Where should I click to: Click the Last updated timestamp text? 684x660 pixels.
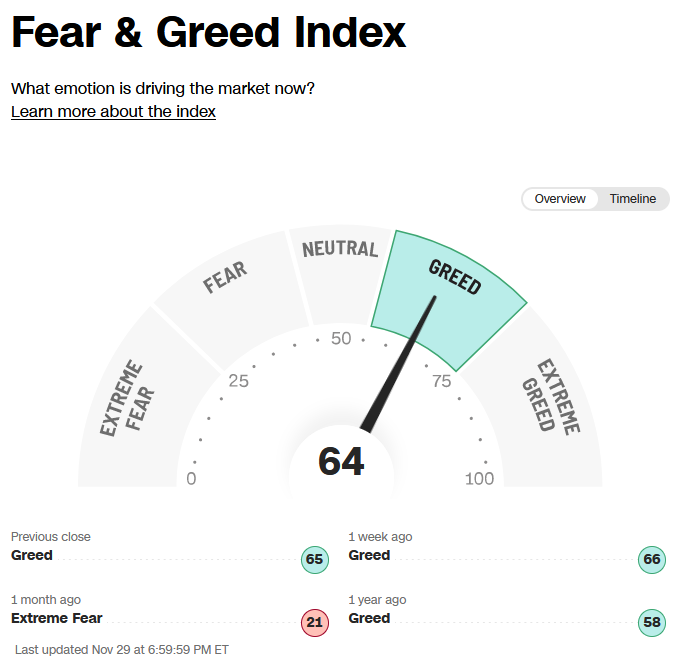click(122, 650)
